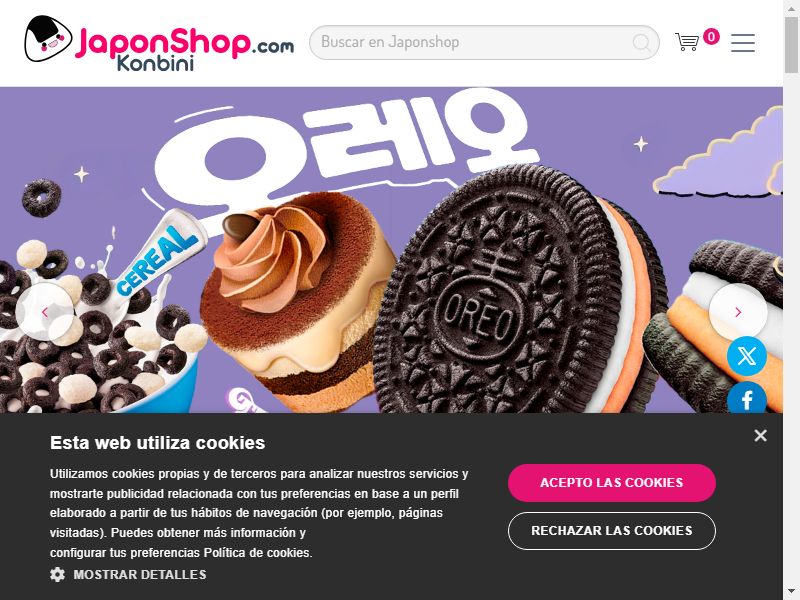Open the Política de cookies link
This screenshot has height=600, width=800.
[x=257, y=553]
